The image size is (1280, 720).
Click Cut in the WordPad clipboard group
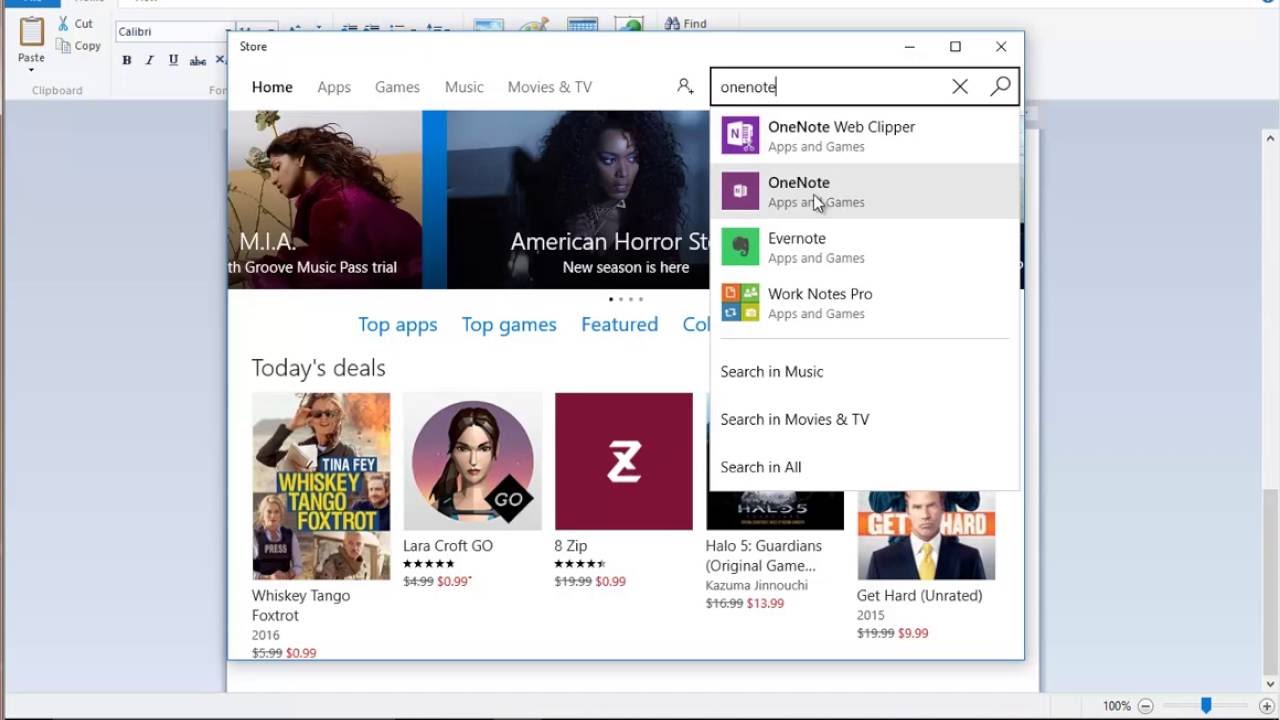[75, 23]
